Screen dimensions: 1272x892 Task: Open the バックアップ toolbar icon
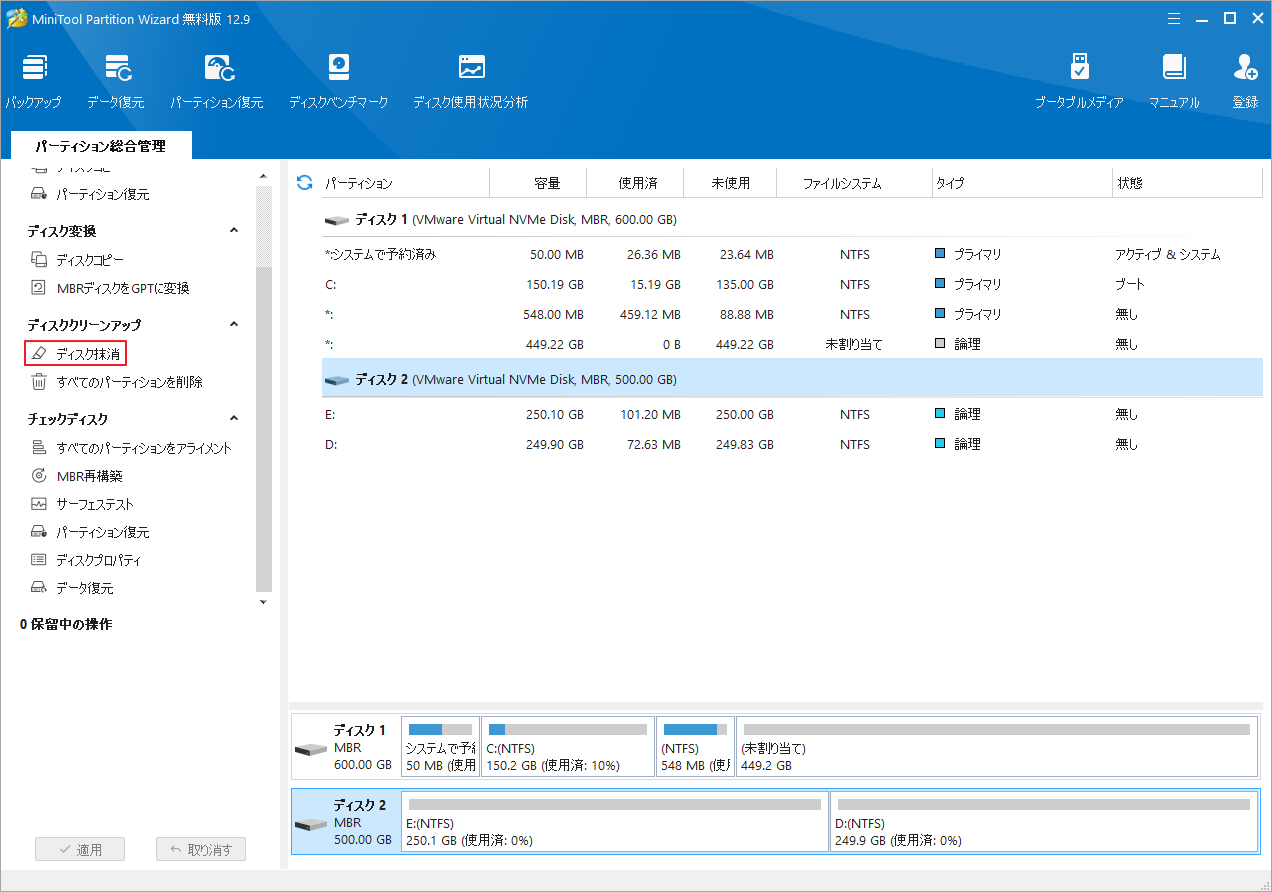[34, 82]
